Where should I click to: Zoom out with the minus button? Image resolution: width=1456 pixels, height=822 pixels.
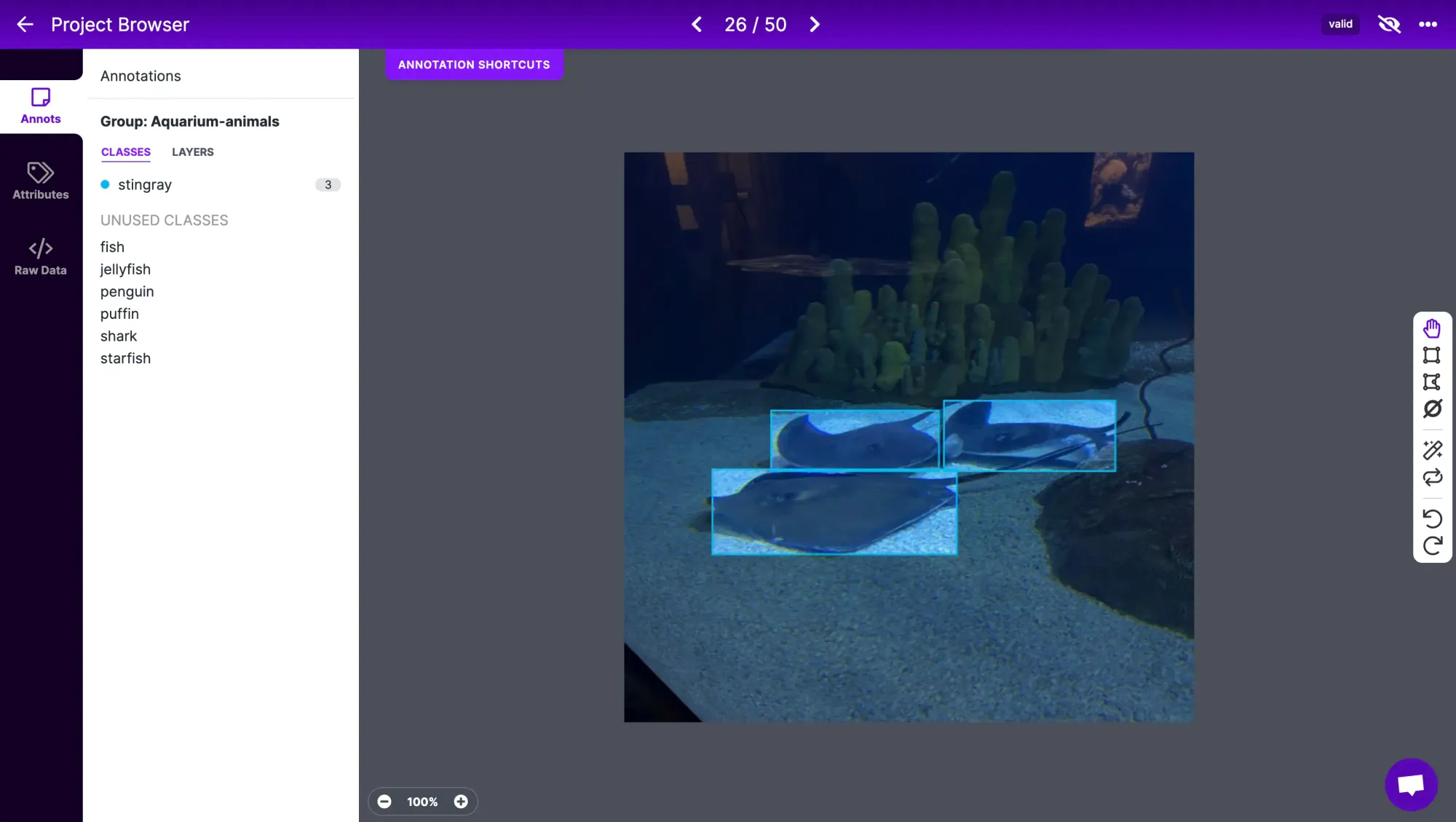(x=384, y=802)
